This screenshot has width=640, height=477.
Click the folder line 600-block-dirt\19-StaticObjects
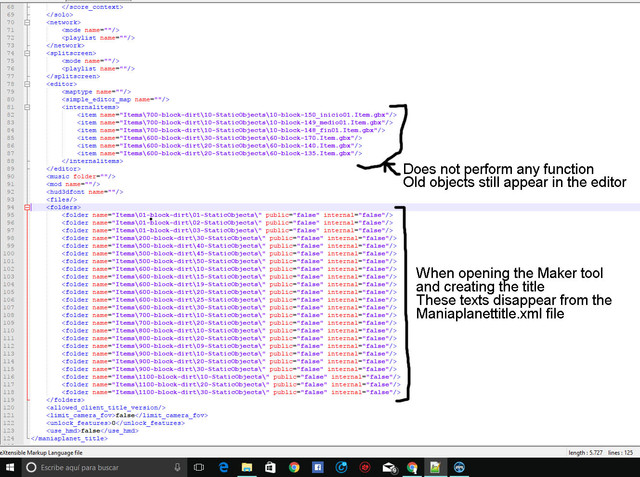[229, 284]
